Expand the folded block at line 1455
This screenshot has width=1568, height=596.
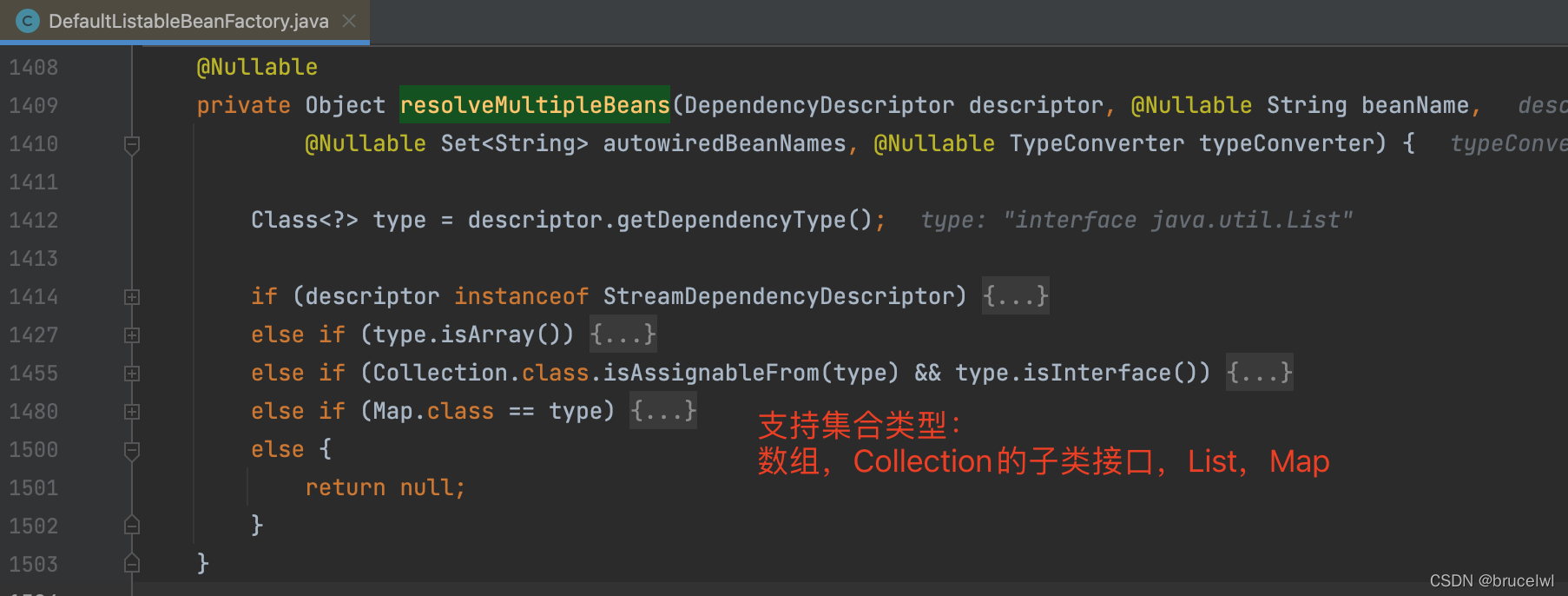132,374
